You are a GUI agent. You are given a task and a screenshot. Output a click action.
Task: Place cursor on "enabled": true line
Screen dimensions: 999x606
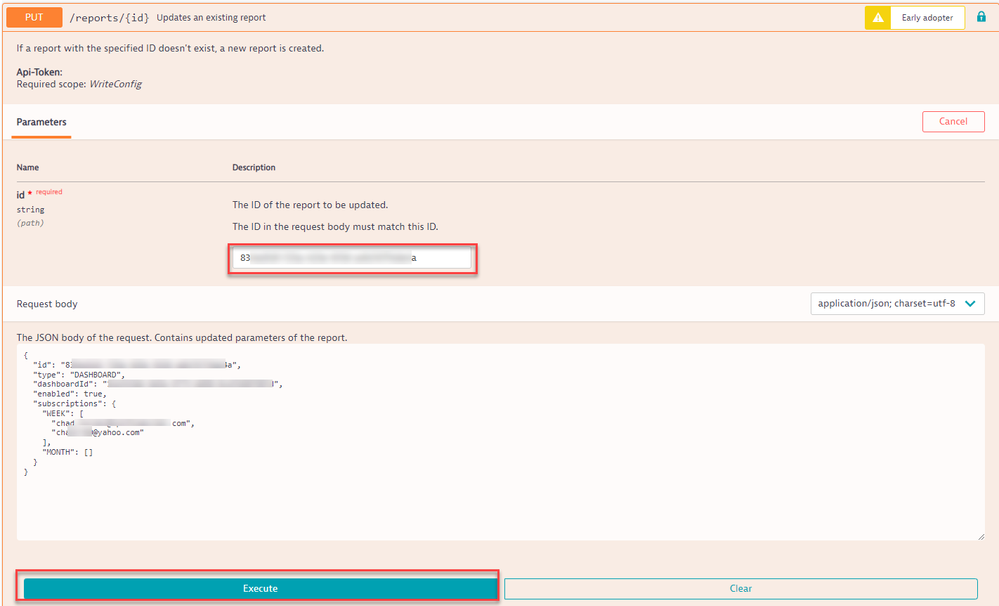[x=70, y=393]
